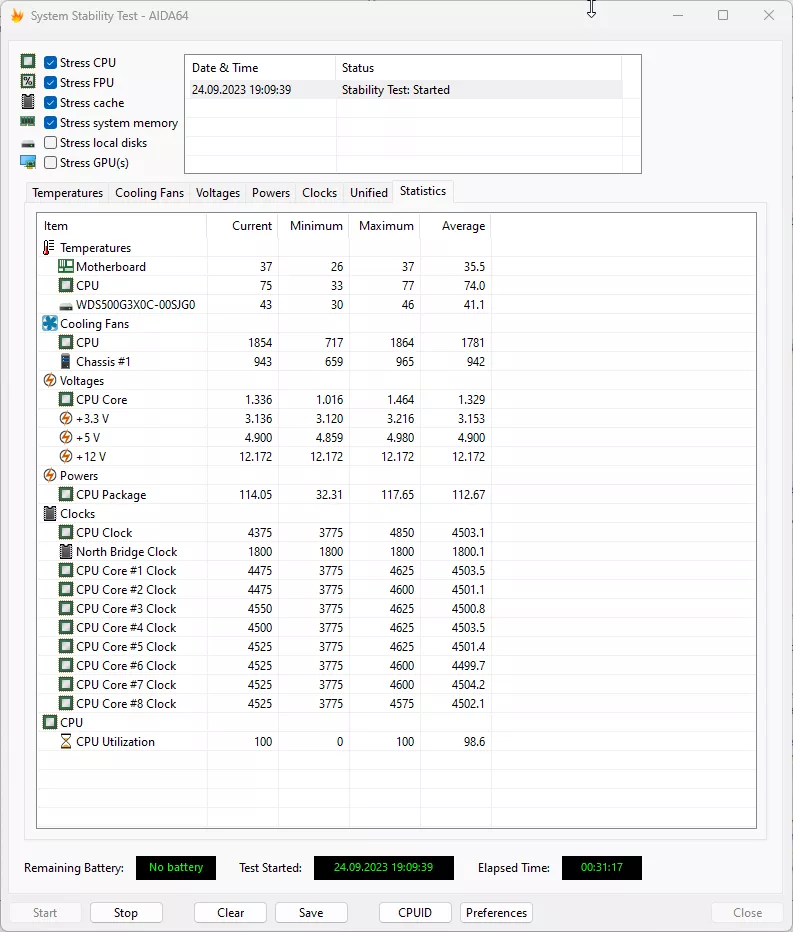Screen dimensions: 793x932
Task: Click the WDS500G3X0C drive icon
Action: tap(66, 306)
